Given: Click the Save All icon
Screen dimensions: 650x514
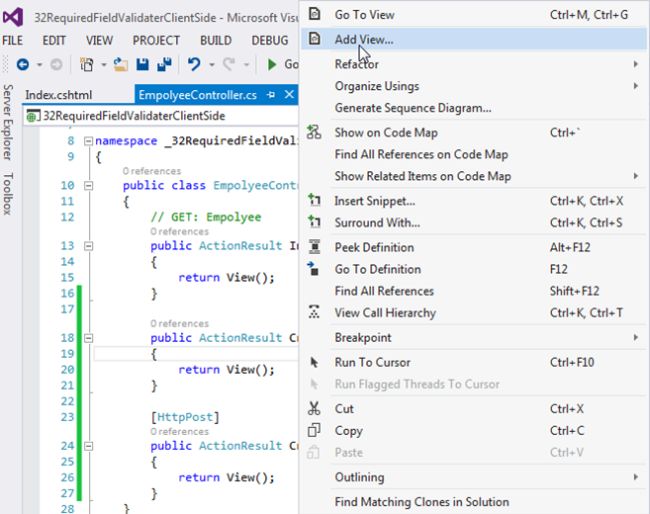Looking at the screenshot, I should point(163,64).
